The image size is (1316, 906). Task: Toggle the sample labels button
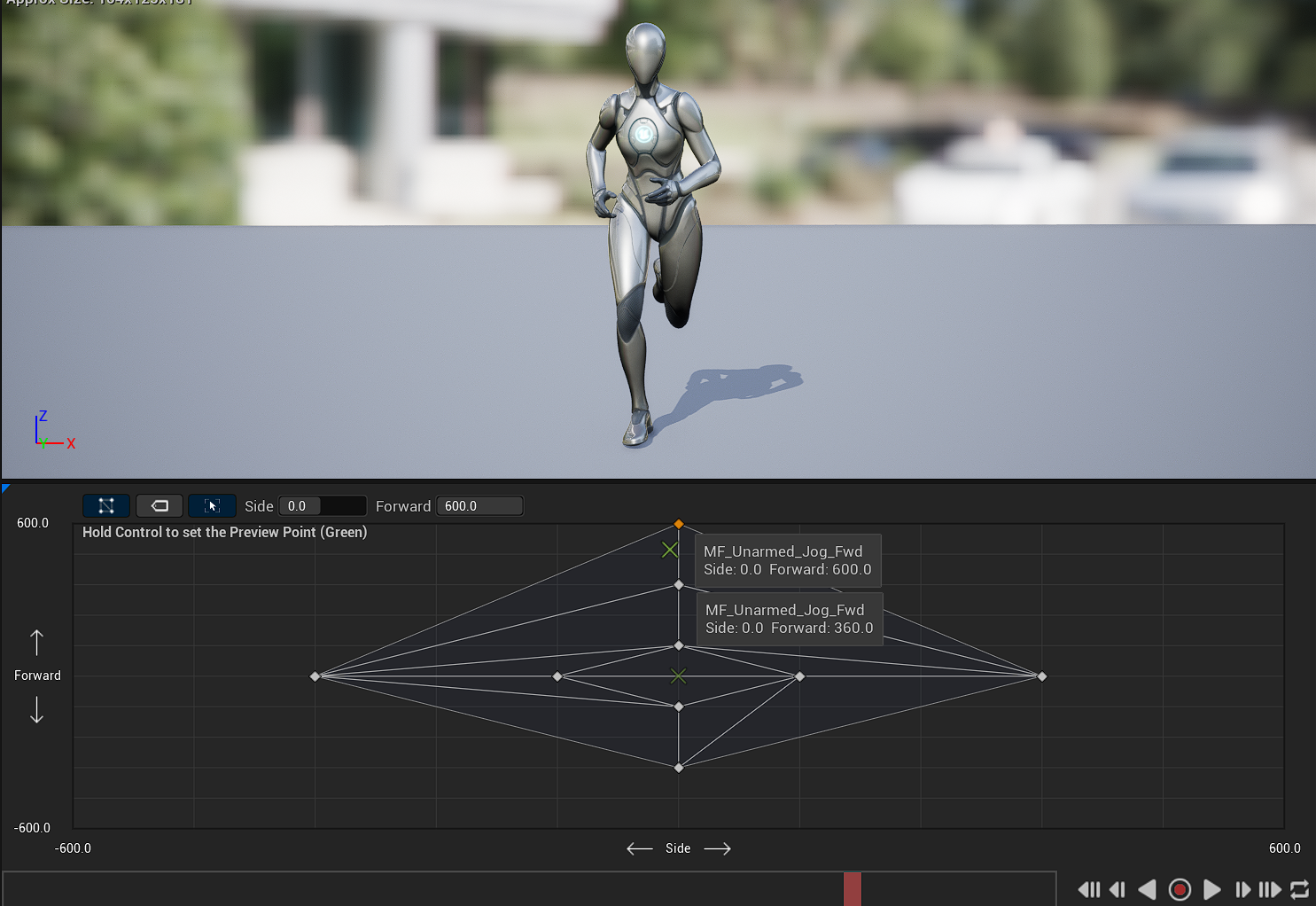tap(160, 506)
